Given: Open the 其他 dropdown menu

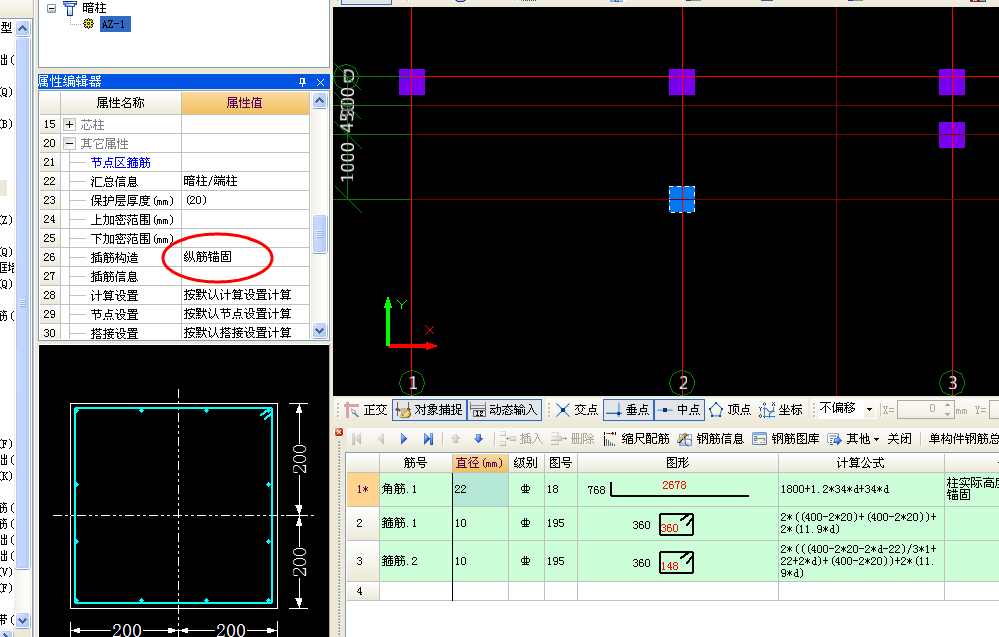Looking at the screenshot, I should pos(853,439).
